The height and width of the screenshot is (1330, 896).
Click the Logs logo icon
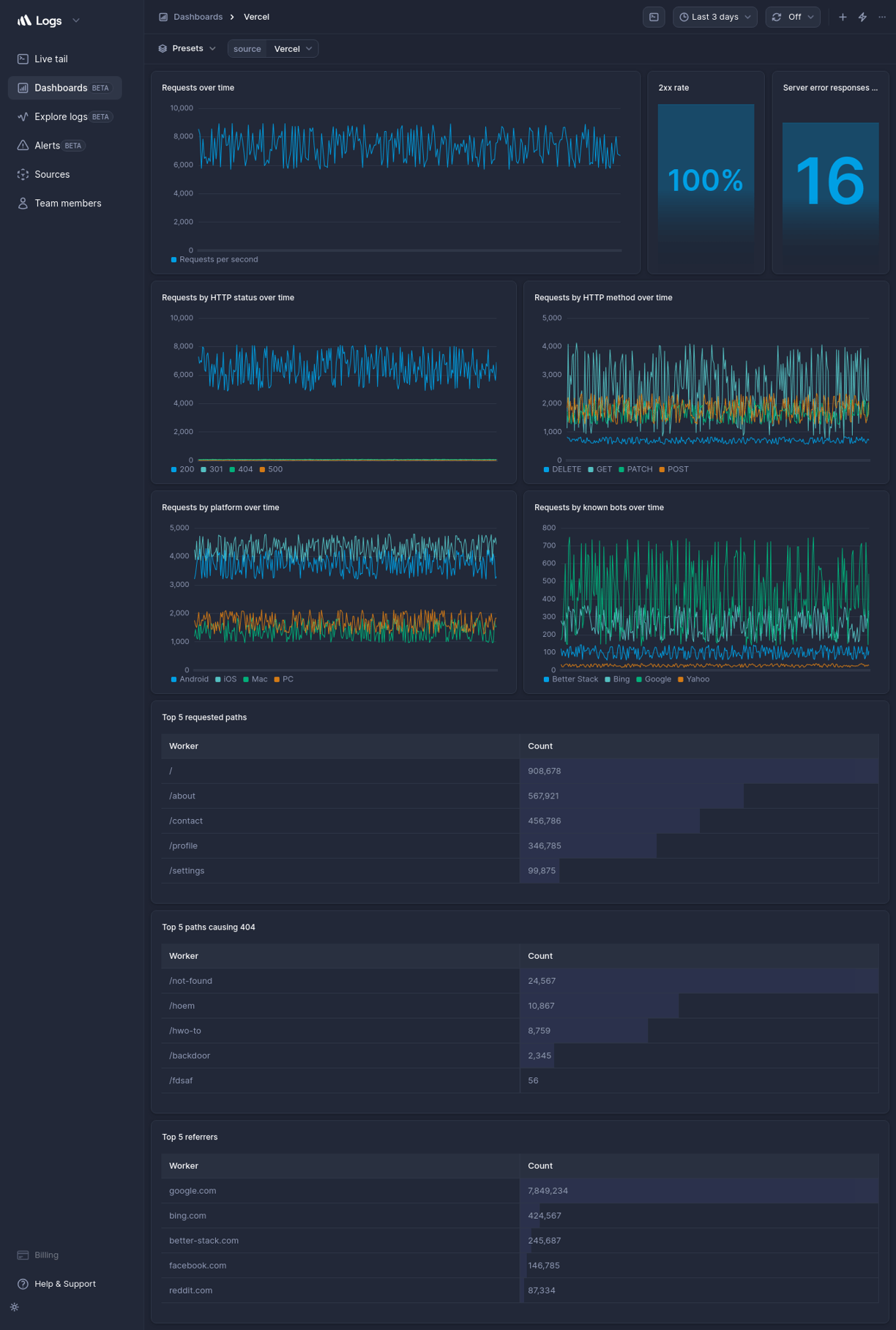tap(24, 20)
